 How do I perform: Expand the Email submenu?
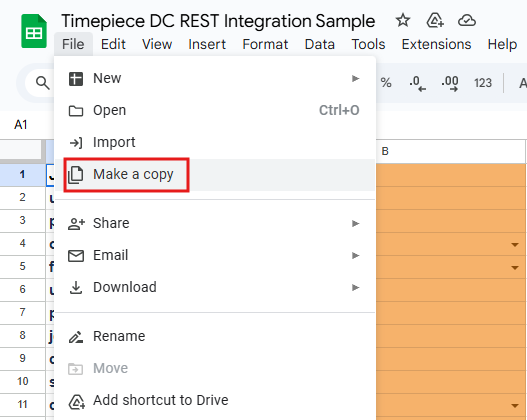pos(215,255)
